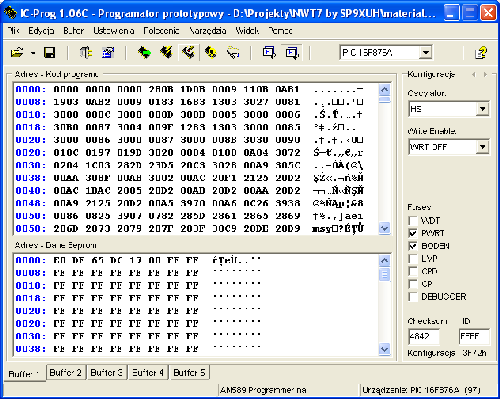Viewport: 500px width, 399px height.
Task: Switch to hex view icon
Action: 292,53
